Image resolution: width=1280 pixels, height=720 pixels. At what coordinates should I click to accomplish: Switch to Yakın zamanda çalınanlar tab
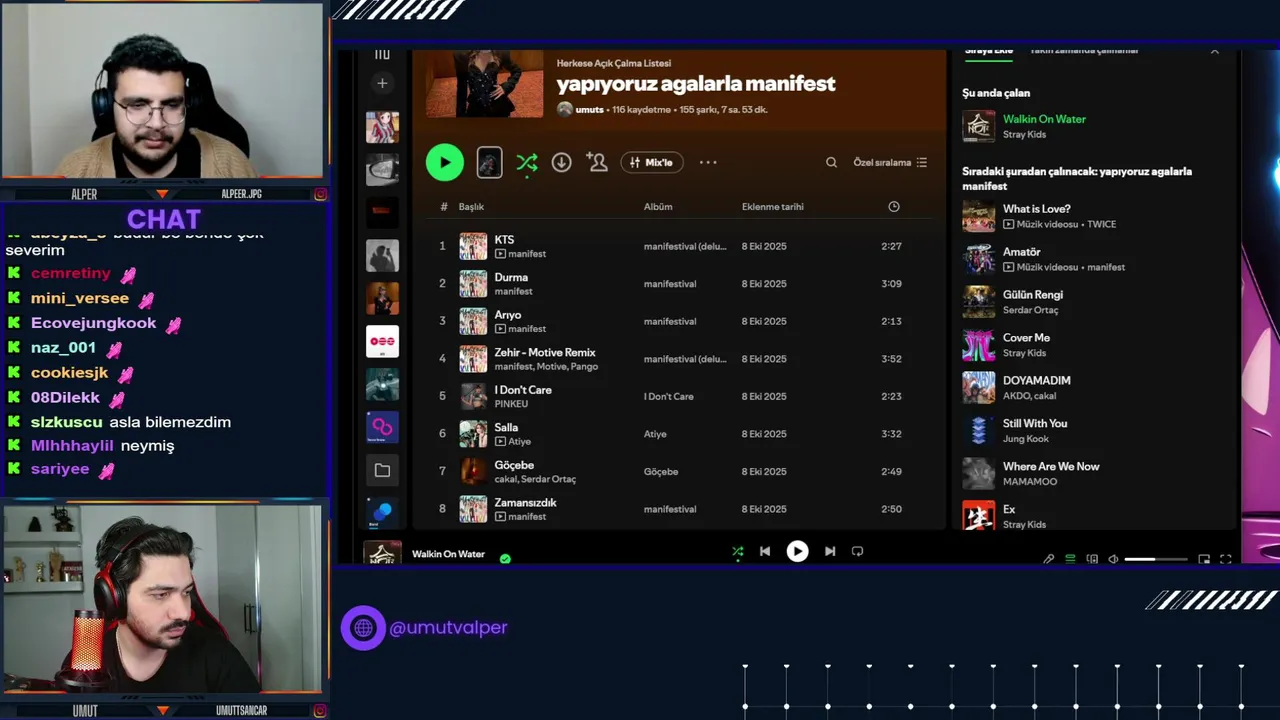(x=1084, y=51)
